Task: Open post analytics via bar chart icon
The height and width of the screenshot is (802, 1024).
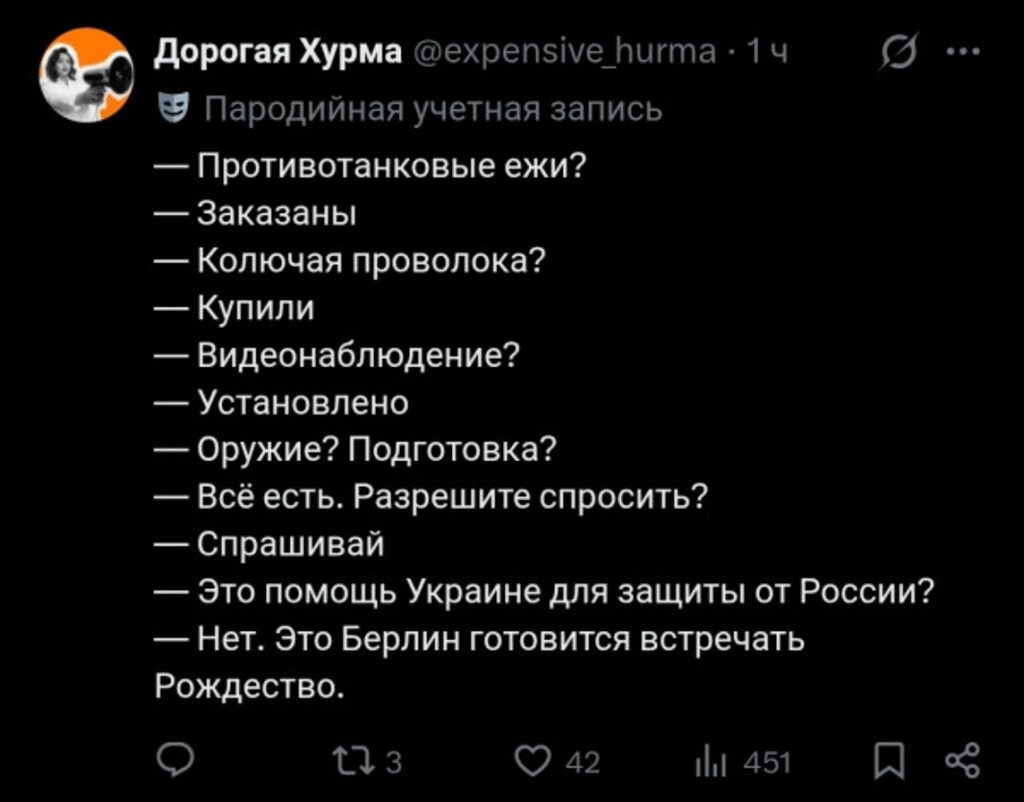Action: click(709, 764)
